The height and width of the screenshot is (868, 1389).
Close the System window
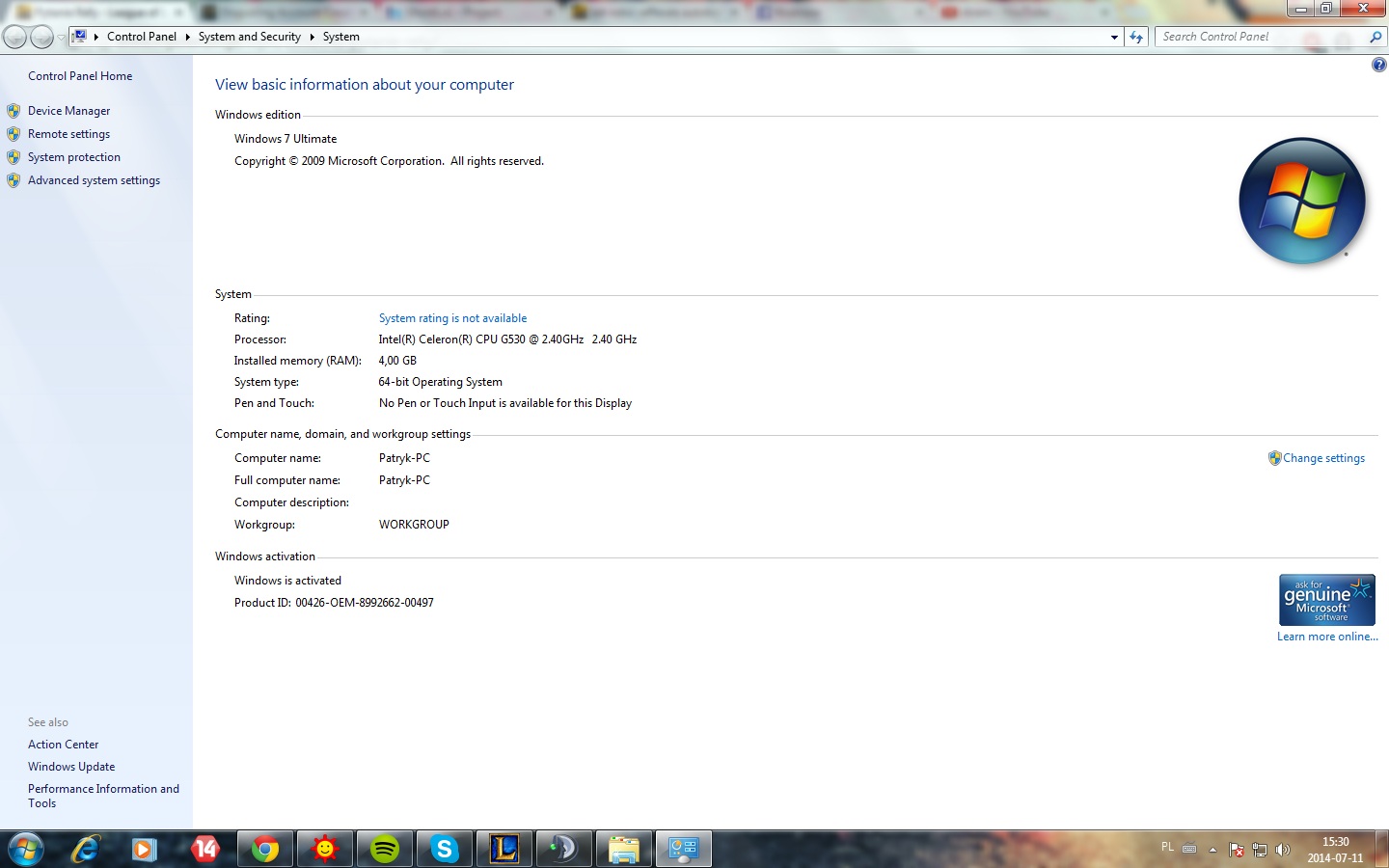coord(1363,9)
